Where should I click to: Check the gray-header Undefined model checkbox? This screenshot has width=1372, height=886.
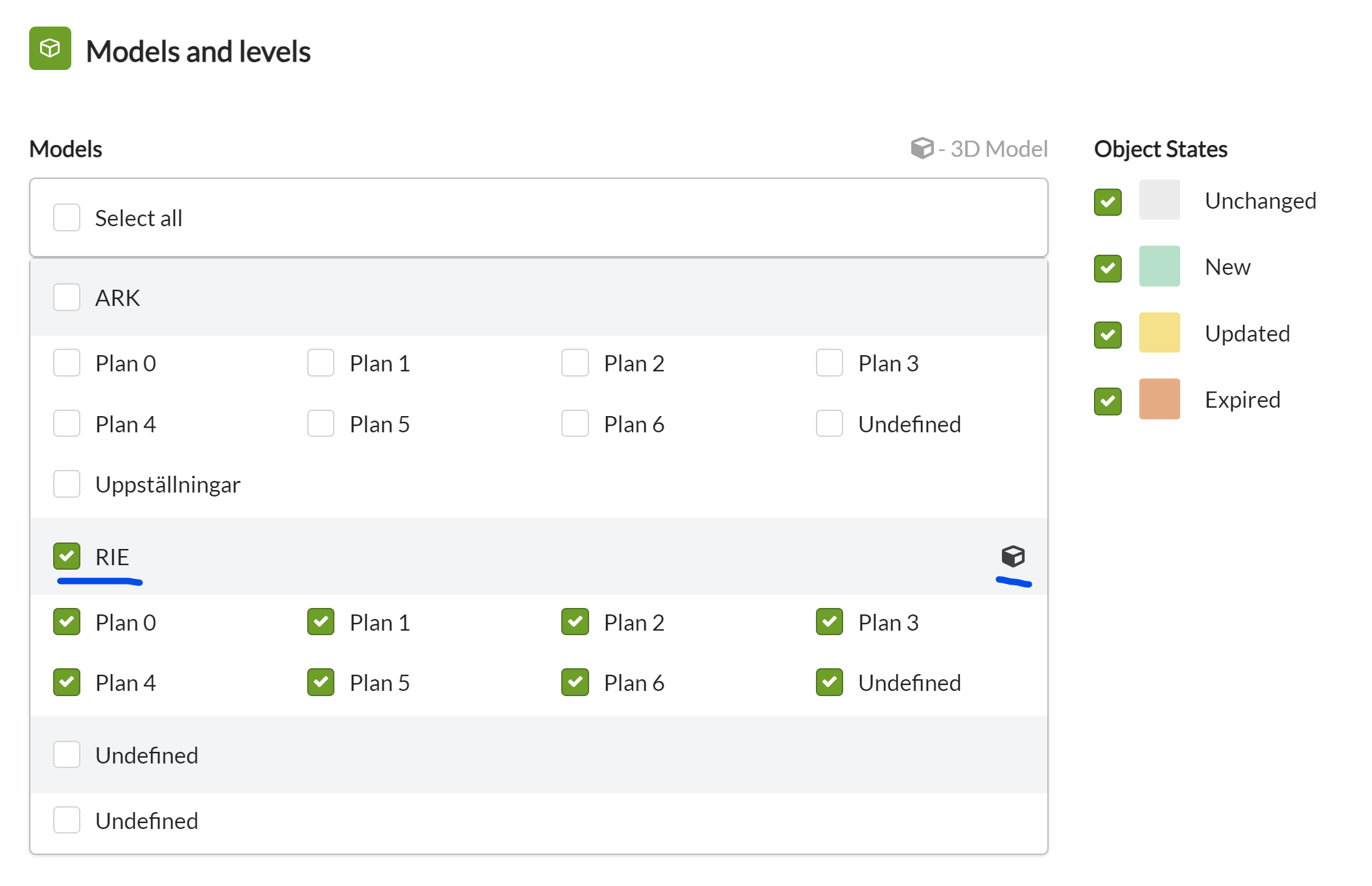(67, 754)
